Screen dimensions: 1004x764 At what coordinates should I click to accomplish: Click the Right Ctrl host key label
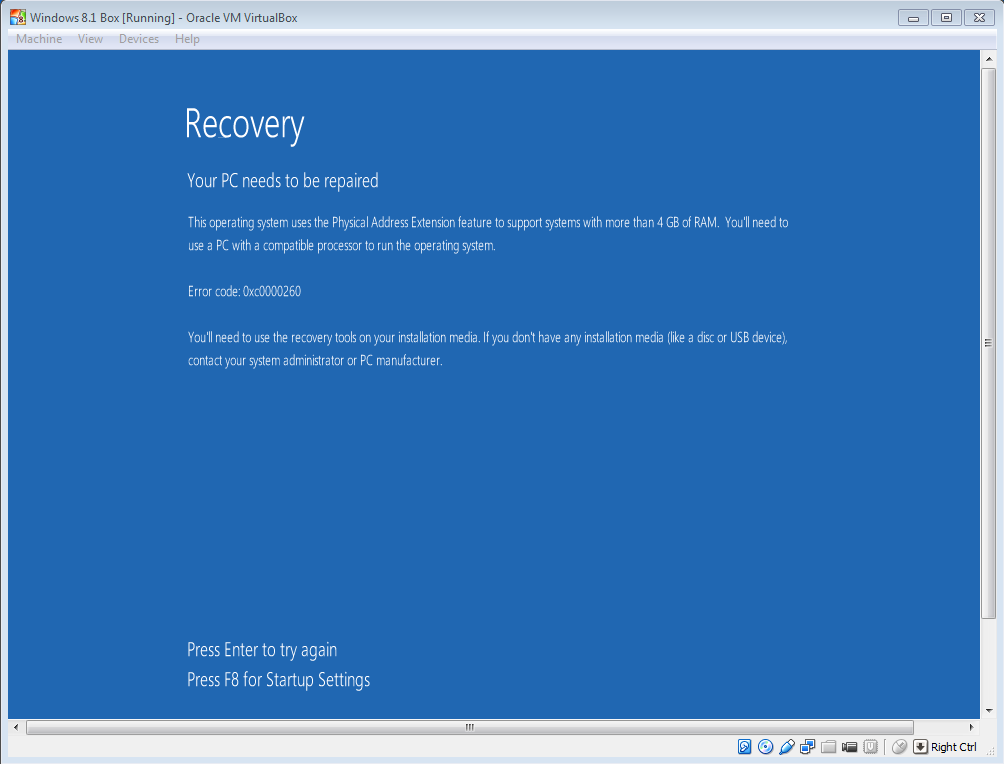[x=953, y=747]
